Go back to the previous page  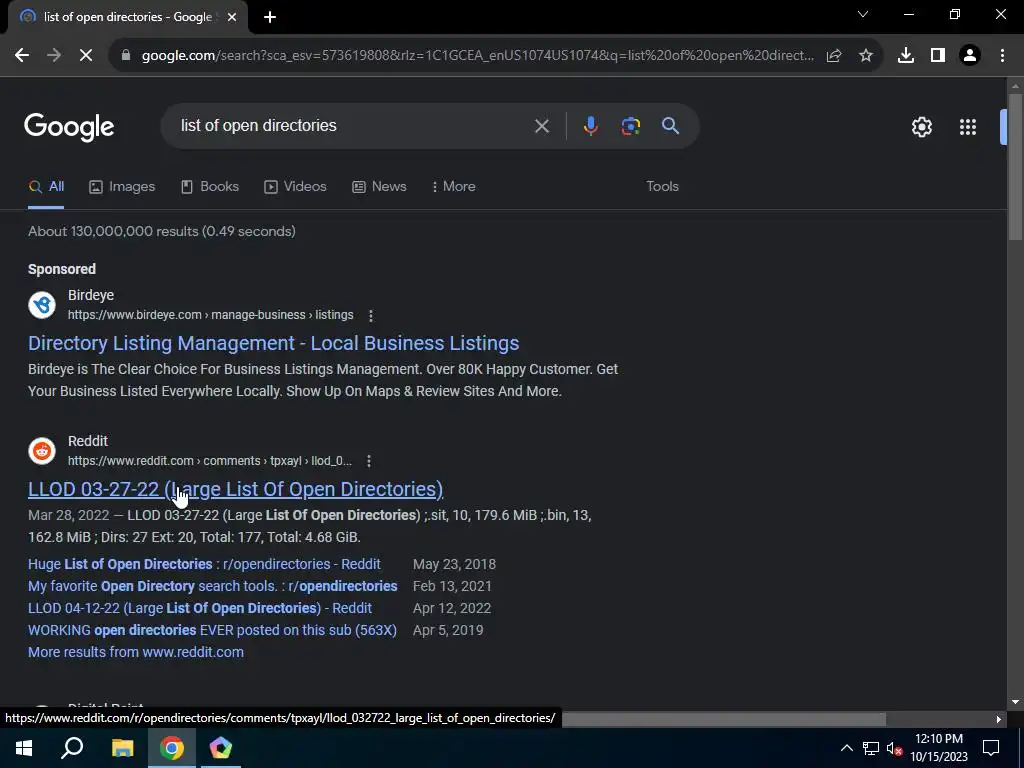22,56
